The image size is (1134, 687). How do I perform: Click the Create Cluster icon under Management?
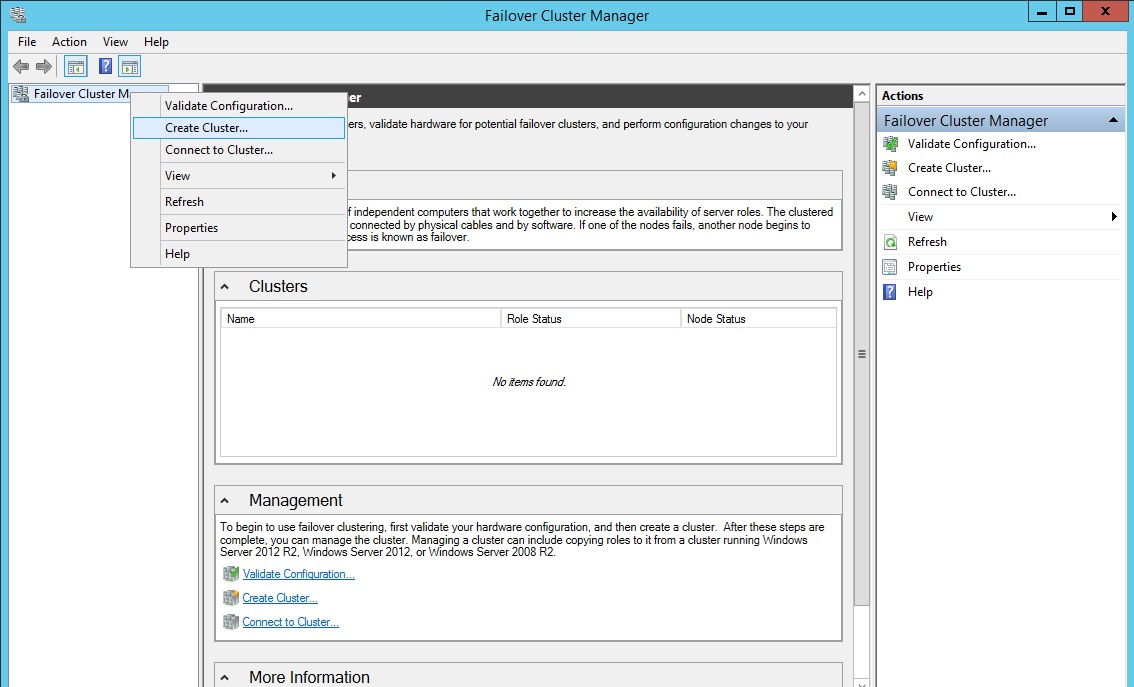(x=231, y=598)
